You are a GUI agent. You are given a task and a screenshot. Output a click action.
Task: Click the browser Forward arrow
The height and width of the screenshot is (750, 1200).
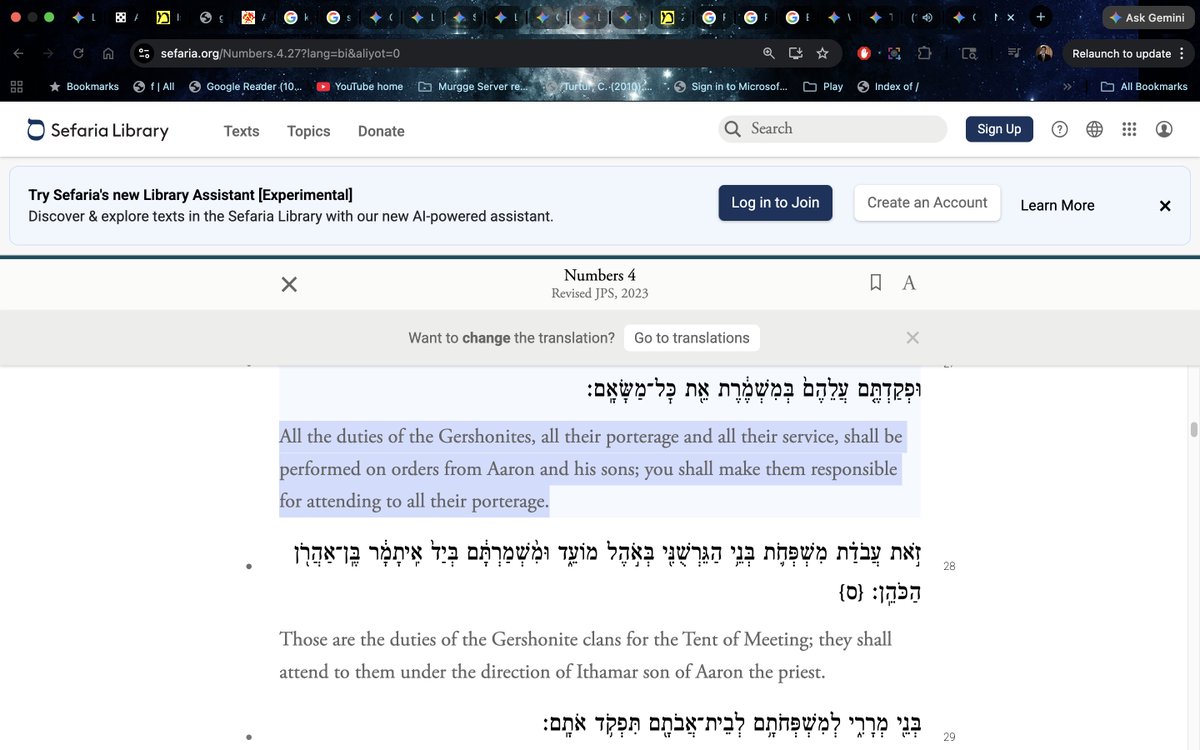pos(48,53)
